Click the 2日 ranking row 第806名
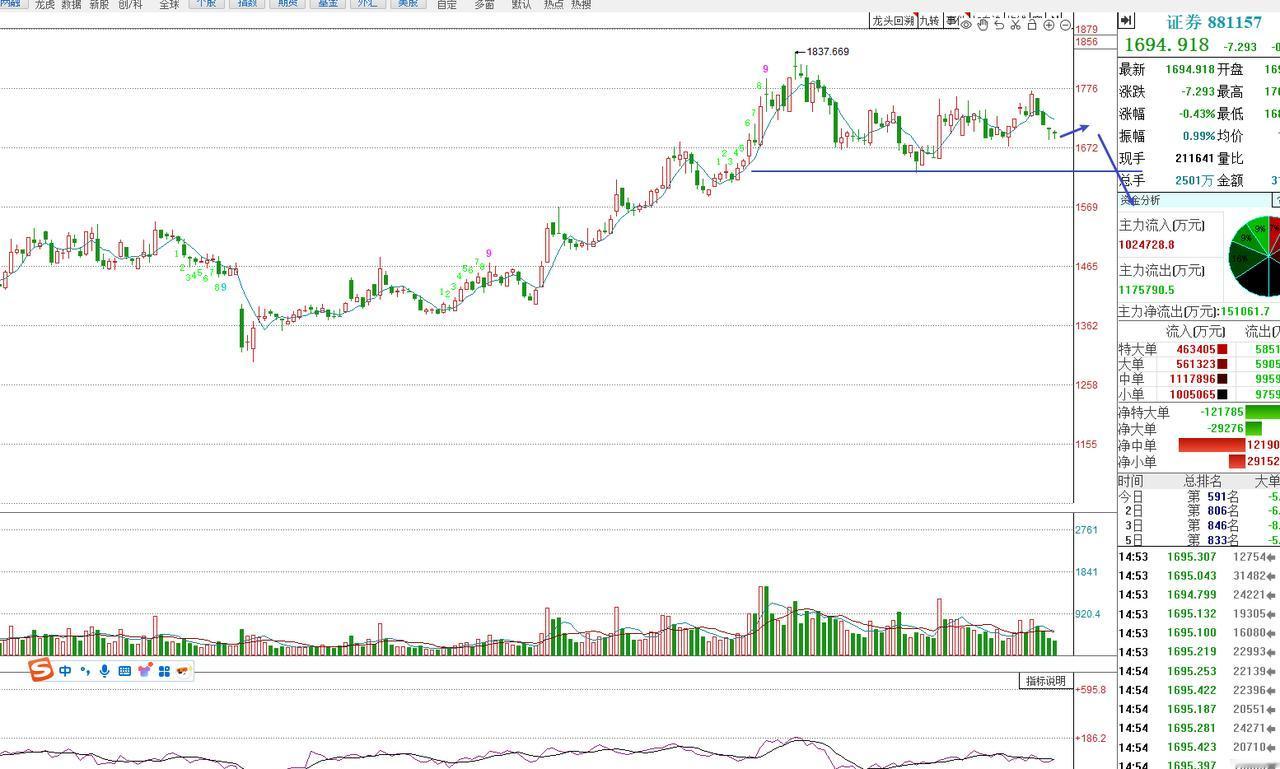Viewport: 1280px width, 769px height. (x=1198, y=511)
